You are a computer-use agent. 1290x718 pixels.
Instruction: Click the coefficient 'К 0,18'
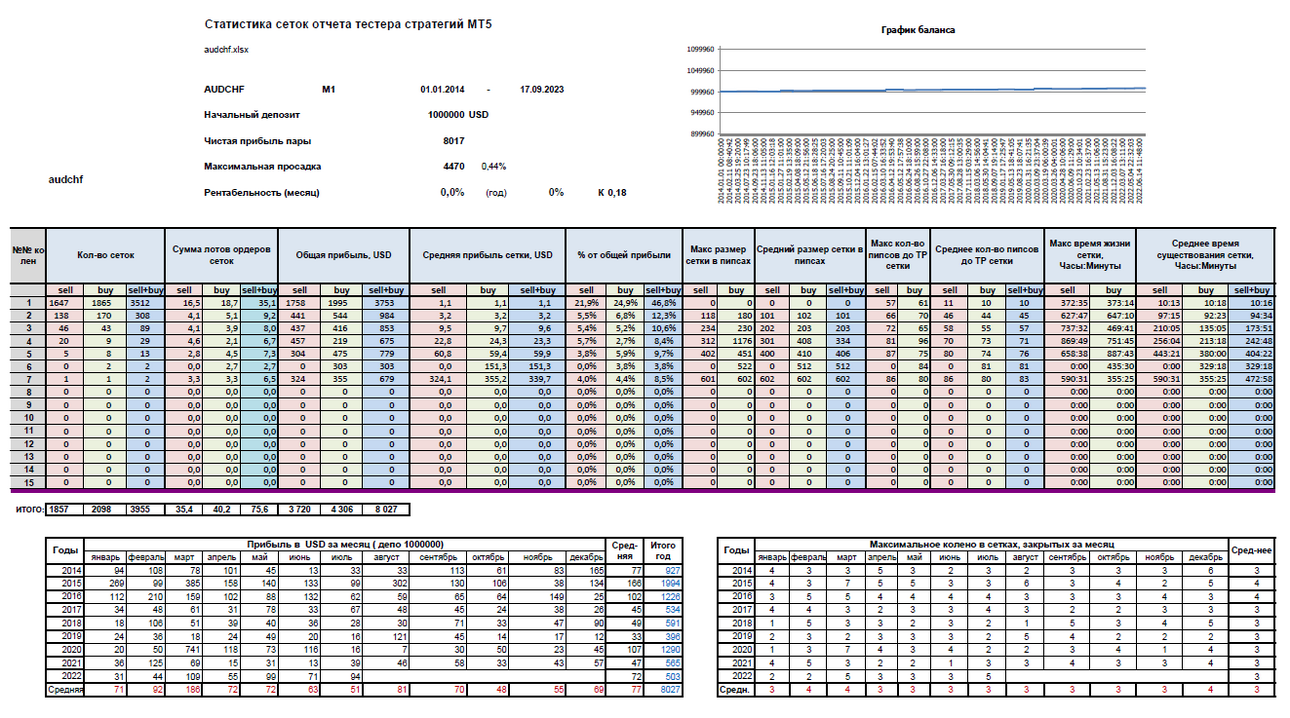612,192
